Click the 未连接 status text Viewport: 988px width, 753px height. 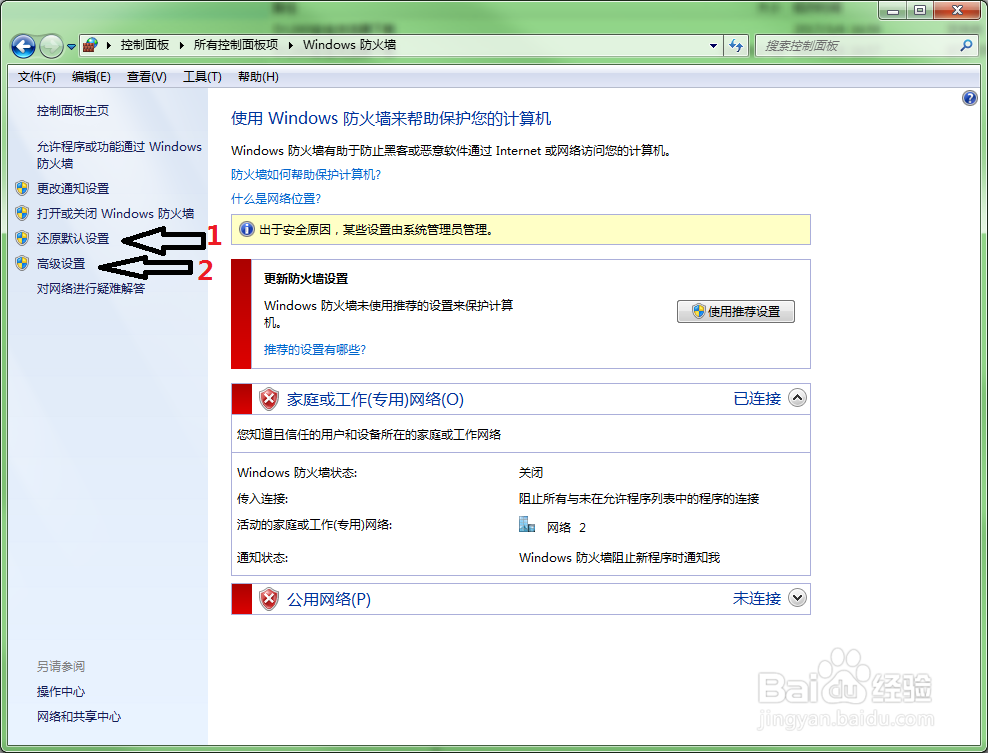pos(757,598)
